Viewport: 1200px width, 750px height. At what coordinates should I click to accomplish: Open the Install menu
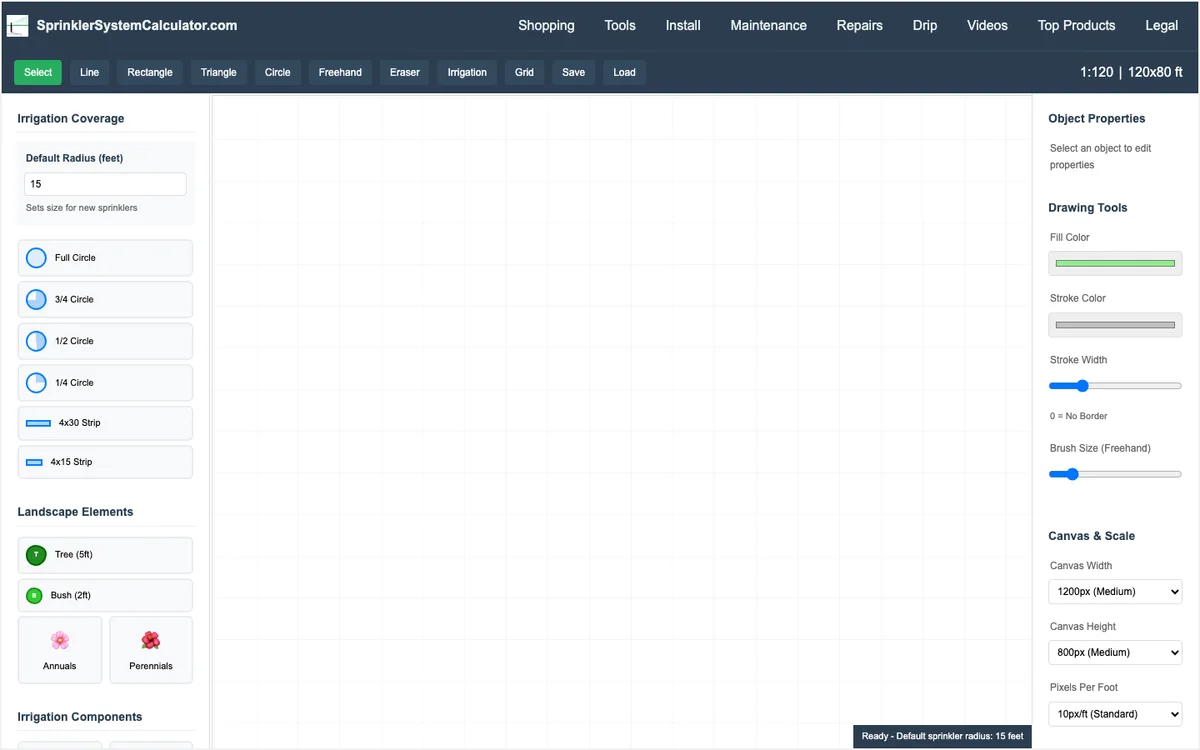click(683, 26)
